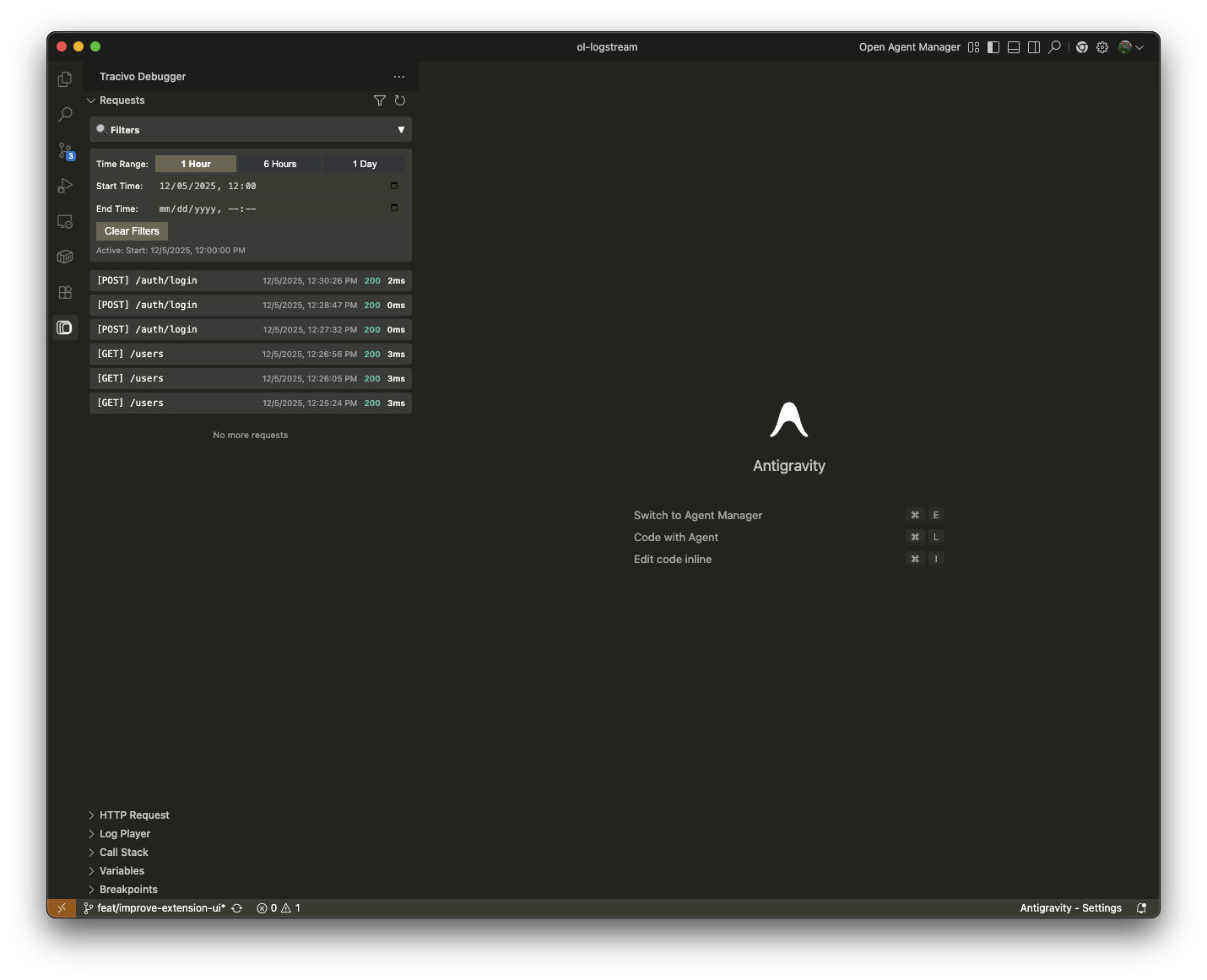Select the POST /auth/login 12:30:26 request
This screenshot has width=1207, height=980.
(x=250, y=281)
